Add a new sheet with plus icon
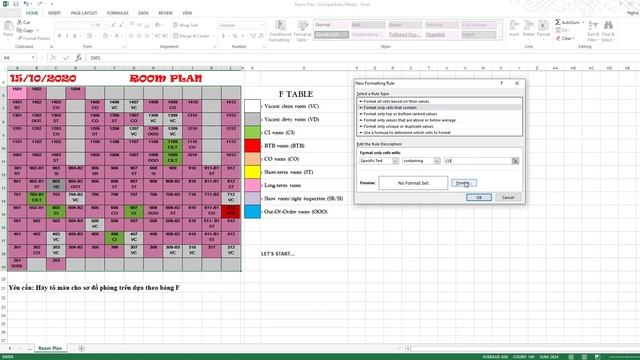Screen dimensions: 640x360 (81, 348)
